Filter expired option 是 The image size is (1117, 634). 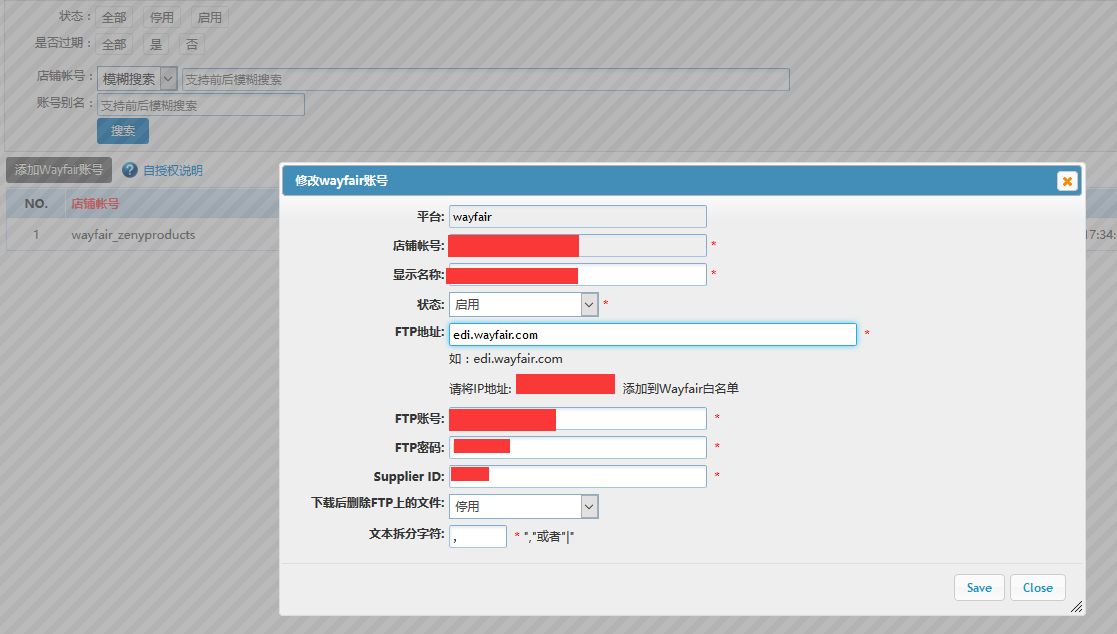[x=155, y=44]
